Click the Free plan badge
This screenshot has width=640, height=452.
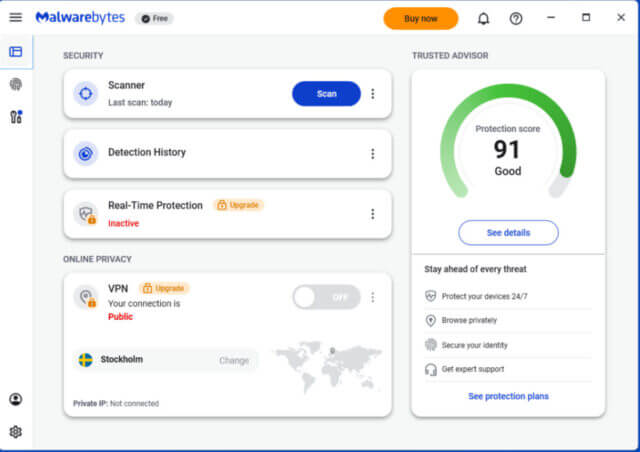pos(155,18)
